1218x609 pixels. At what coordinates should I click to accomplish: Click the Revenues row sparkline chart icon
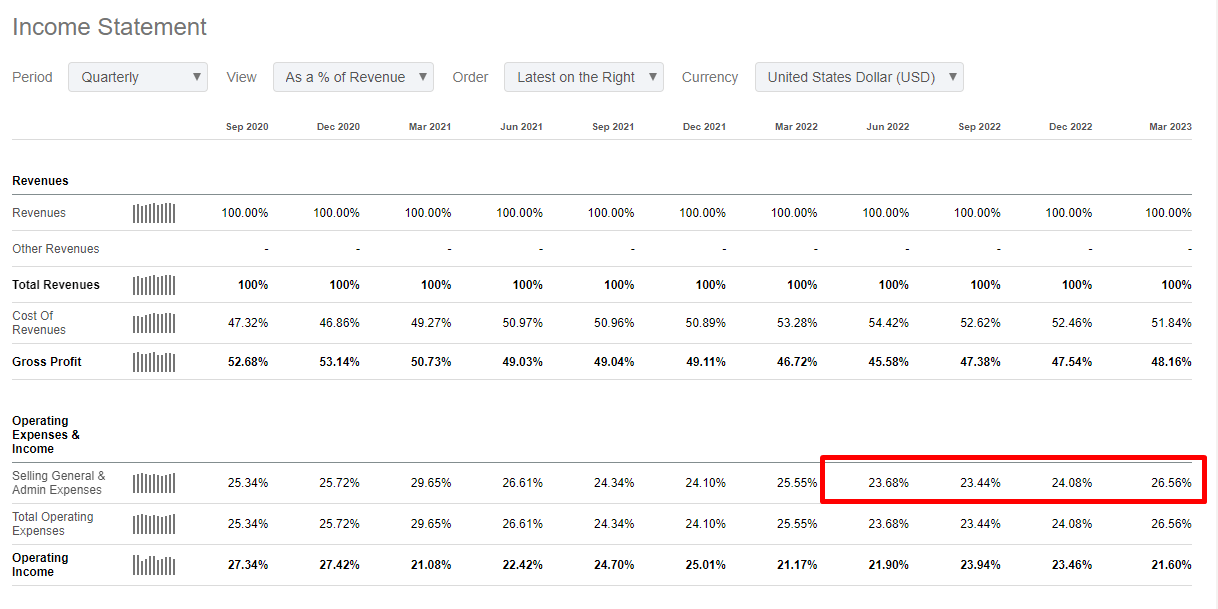tap(154, 213)
